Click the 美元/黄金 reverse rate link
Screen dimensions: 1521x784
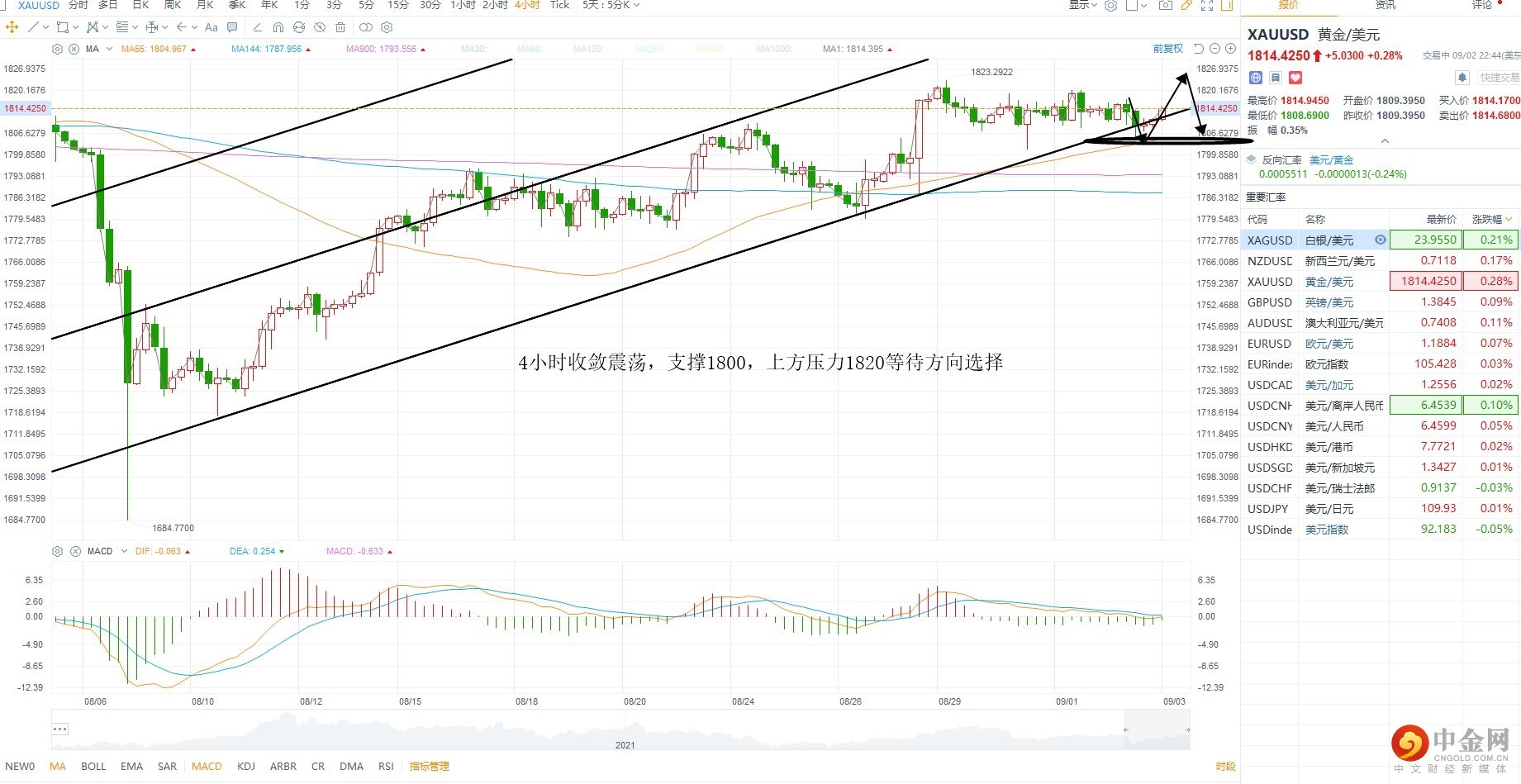[1331, 160]
